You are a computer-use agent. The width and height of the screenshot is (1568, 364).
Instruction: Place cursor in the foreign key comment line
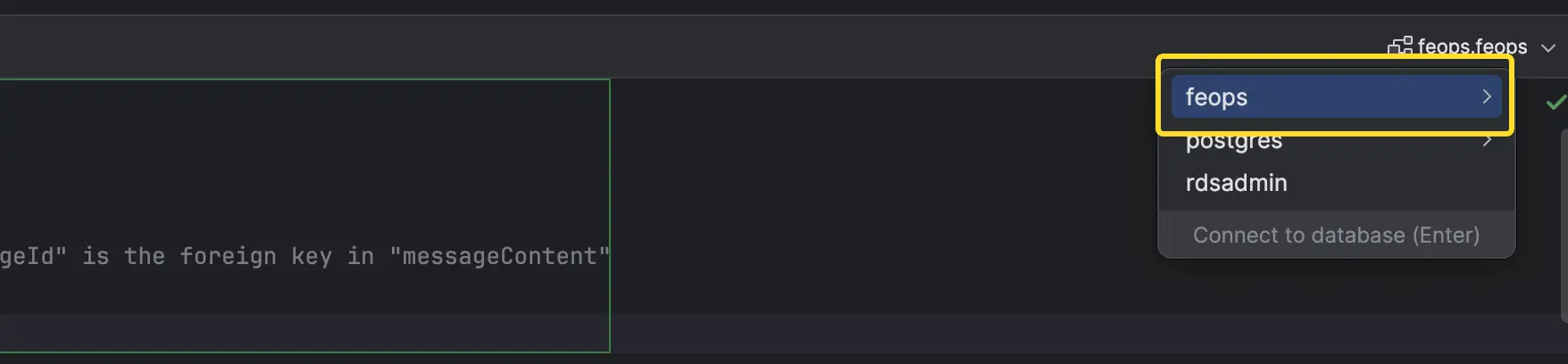pos(304,257)
